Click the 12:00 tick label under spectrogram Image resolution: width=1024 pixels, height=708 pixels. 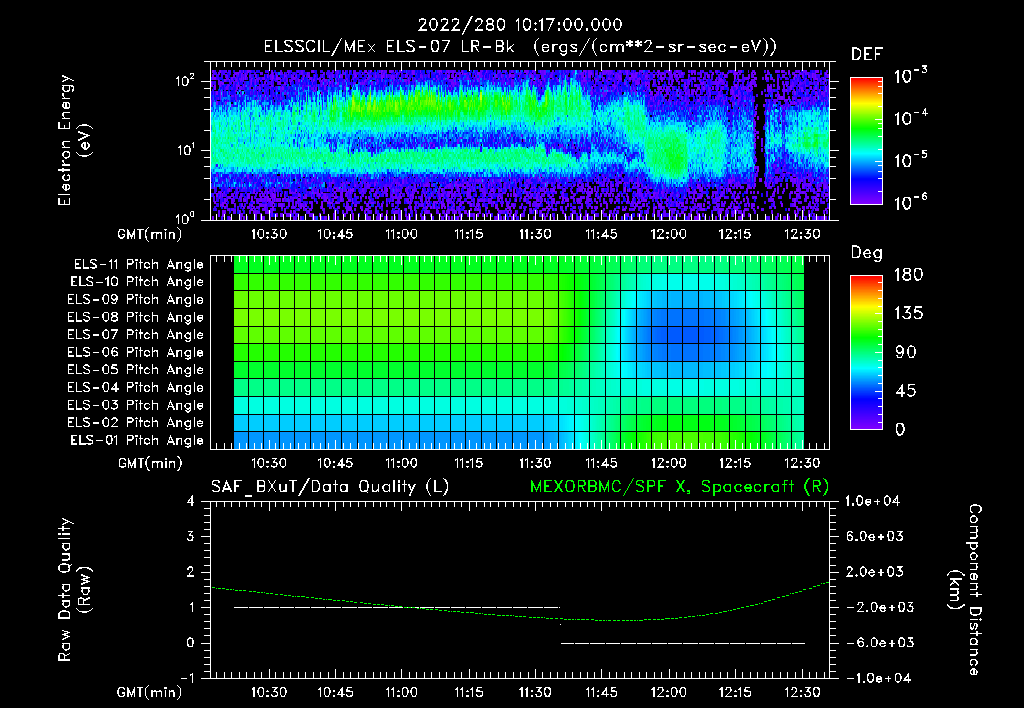[668, 234]
